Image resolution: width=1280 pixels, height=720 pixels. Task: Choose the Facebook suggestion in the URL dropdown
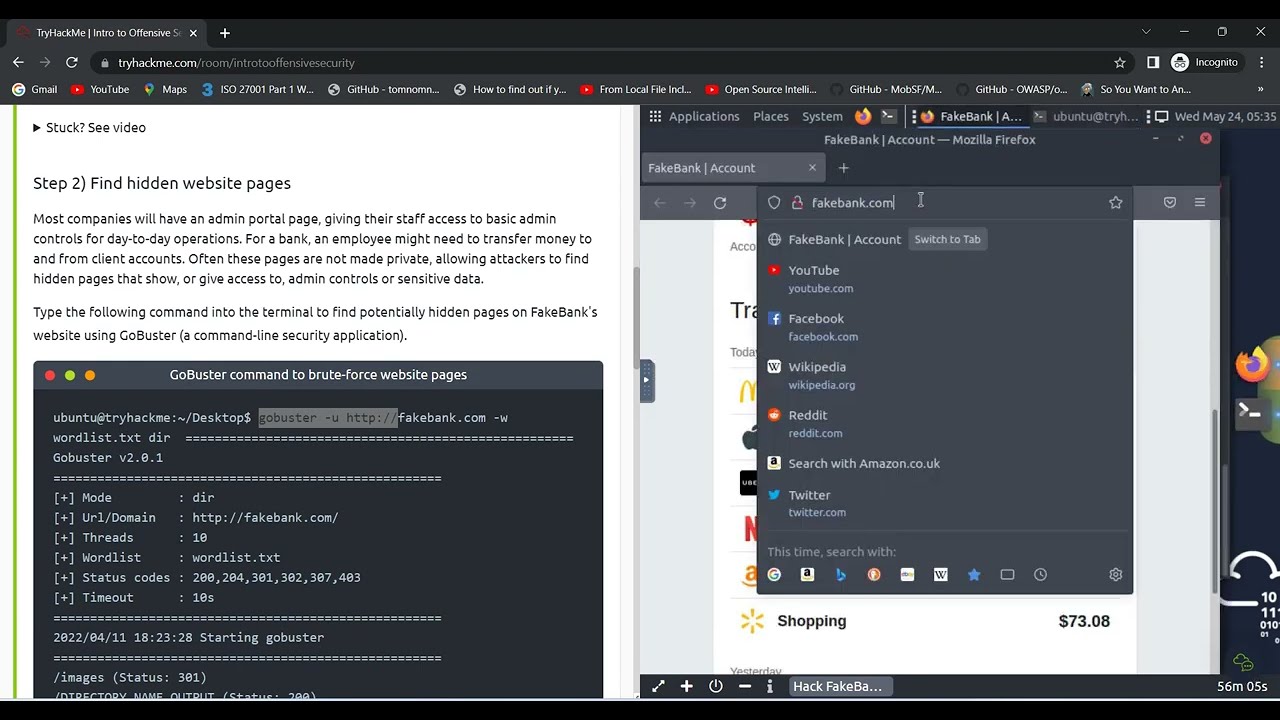pos(944,327)
